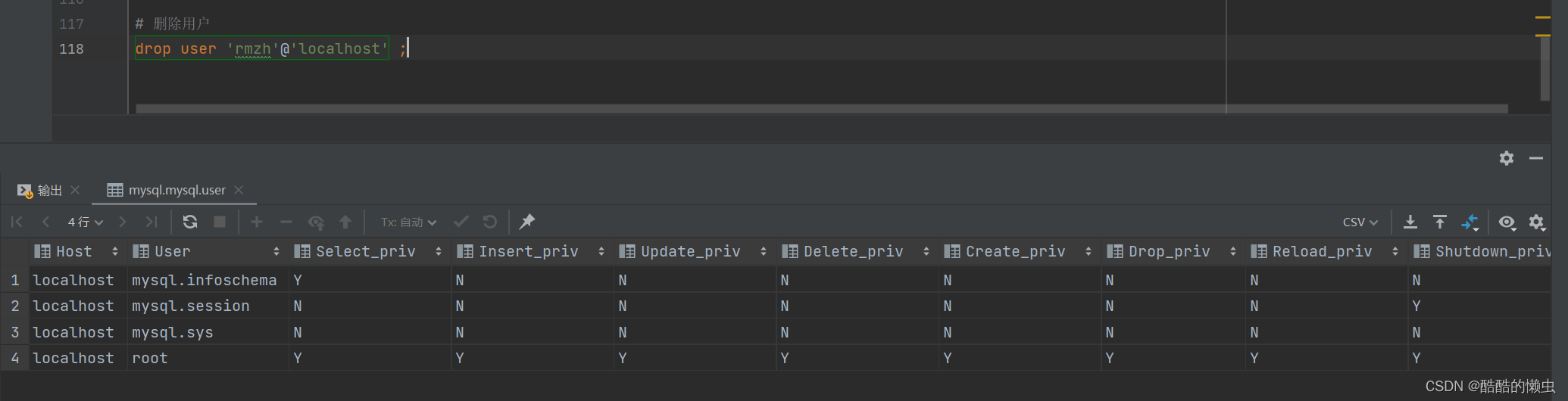Click the preview pending changes icon
Screen dimensions: 1568x401
pos(316,222)
